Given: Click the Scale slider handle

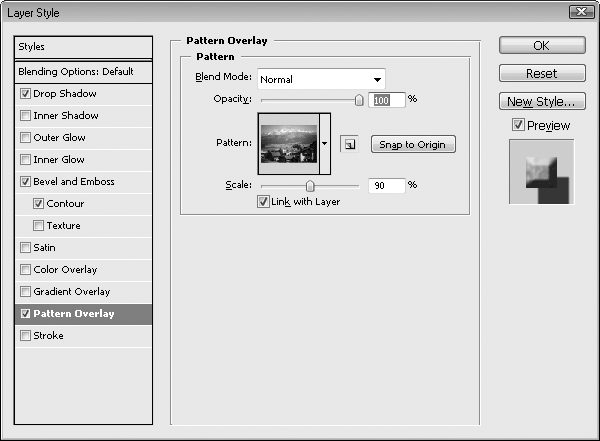Looking at the screenshot, I should coord(310,186).
